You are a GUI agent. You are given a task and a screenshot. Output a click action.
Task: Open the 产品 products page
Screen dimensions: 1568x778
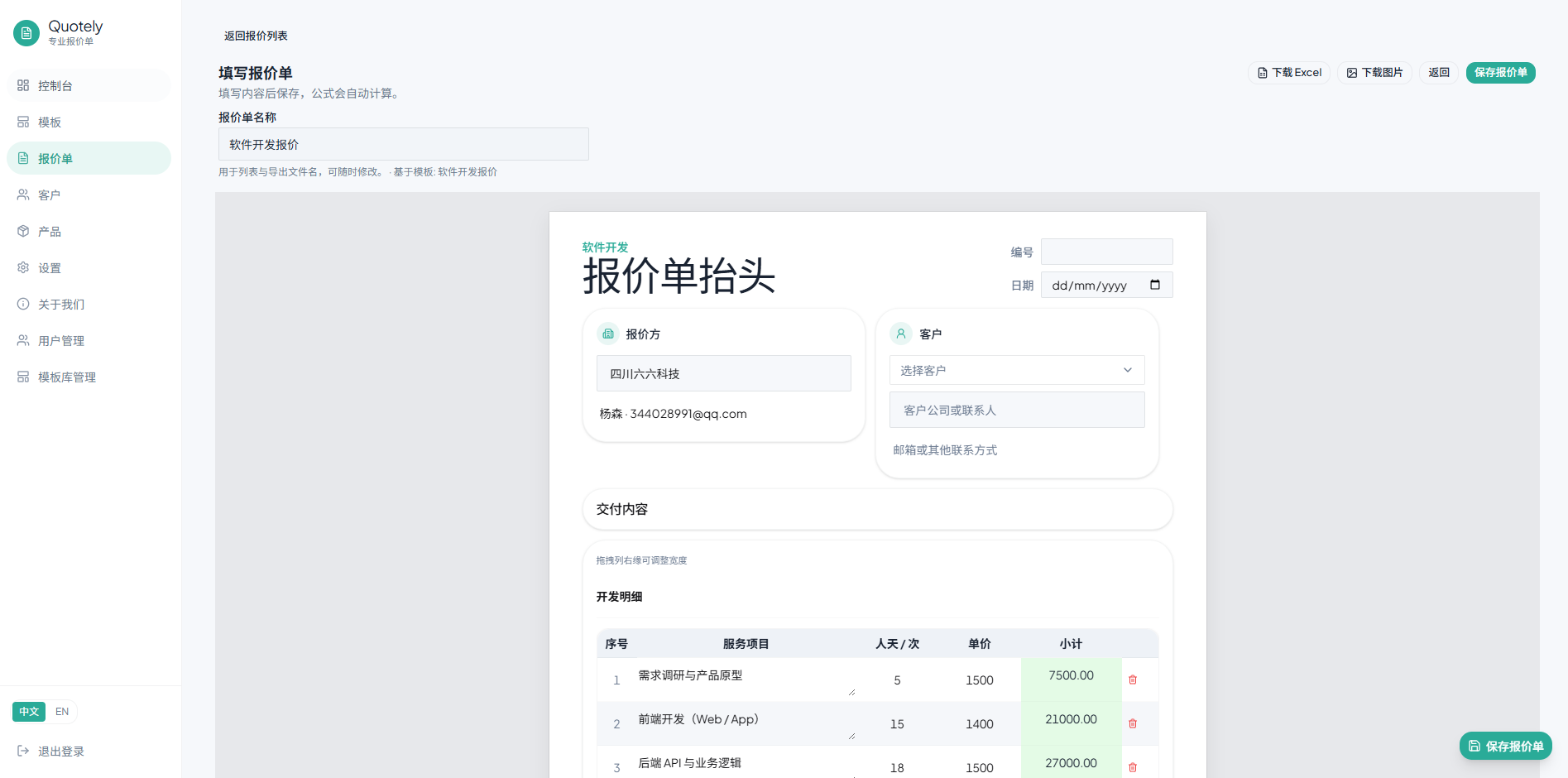(89, 231)
